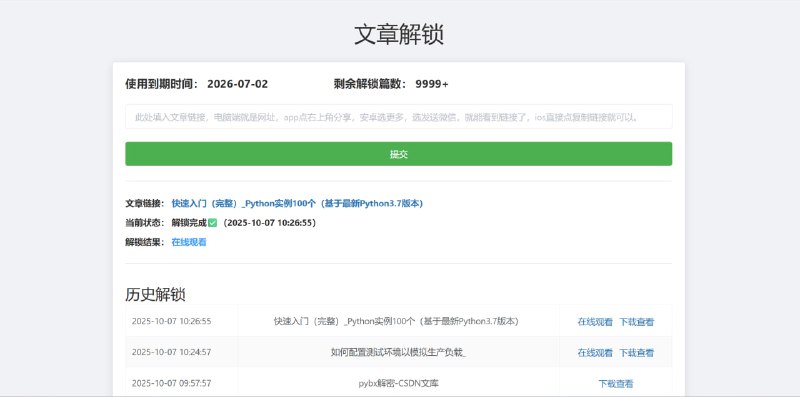Click the green checkmark next to 解锁完成
This screenshot has height=397, width=800.
point(212,223)
